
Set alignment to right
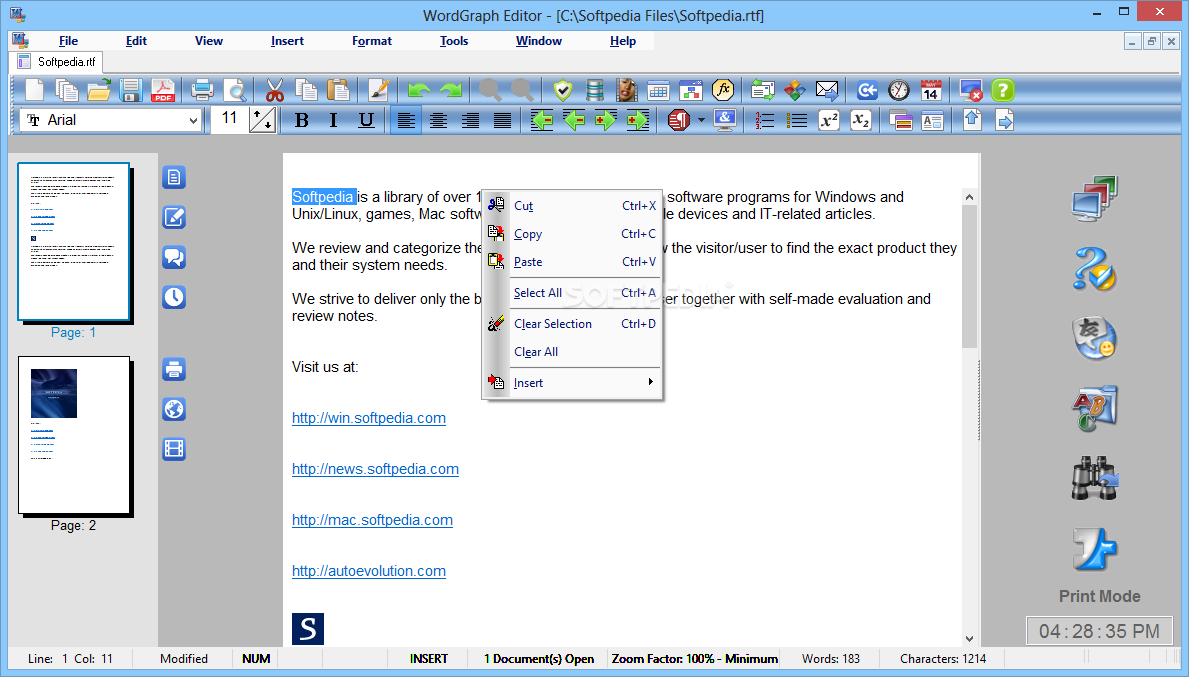[470, 120]
